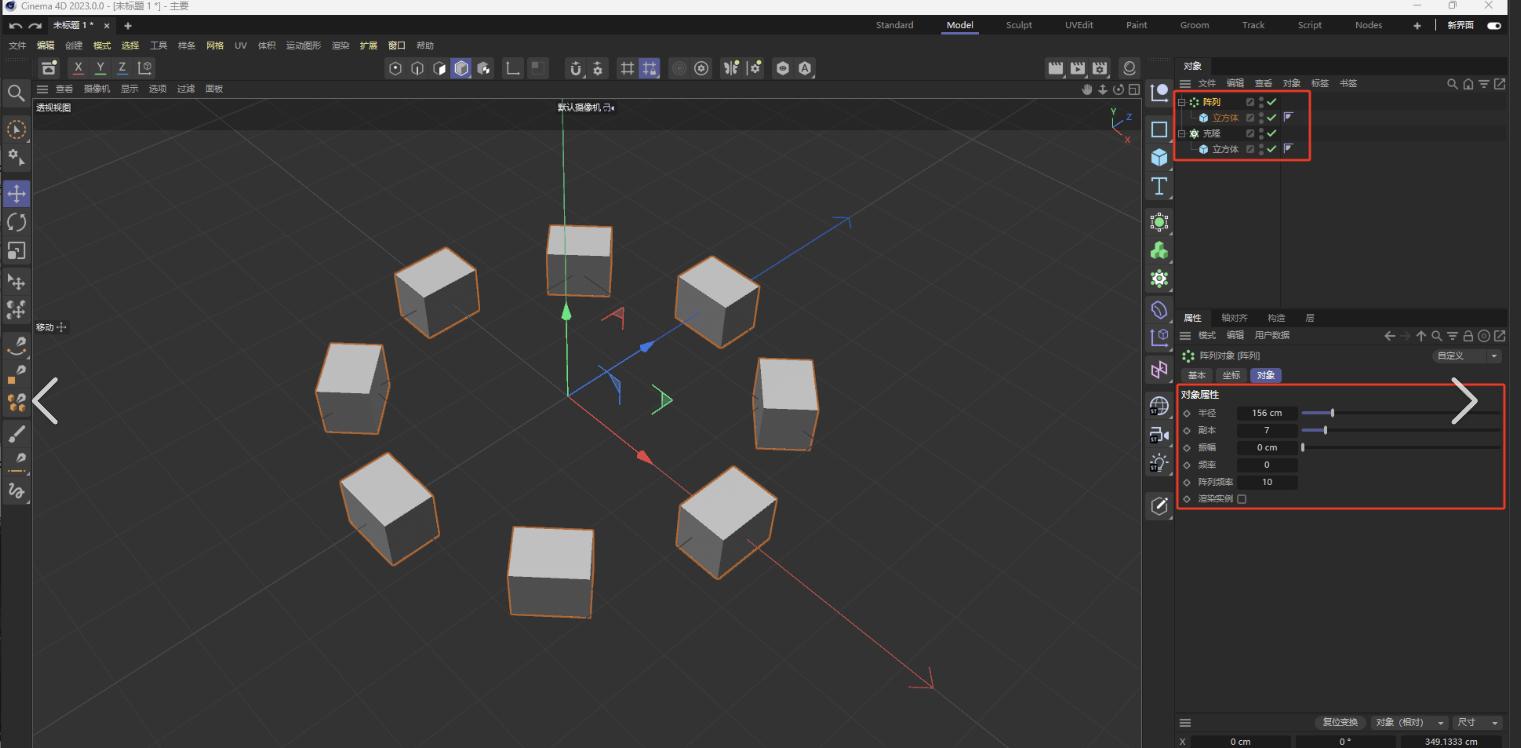1521x748 pixels.
Task: Click the Cloner gear icon in side palette
Action: pyautogui.click(x=1159, y=278)
